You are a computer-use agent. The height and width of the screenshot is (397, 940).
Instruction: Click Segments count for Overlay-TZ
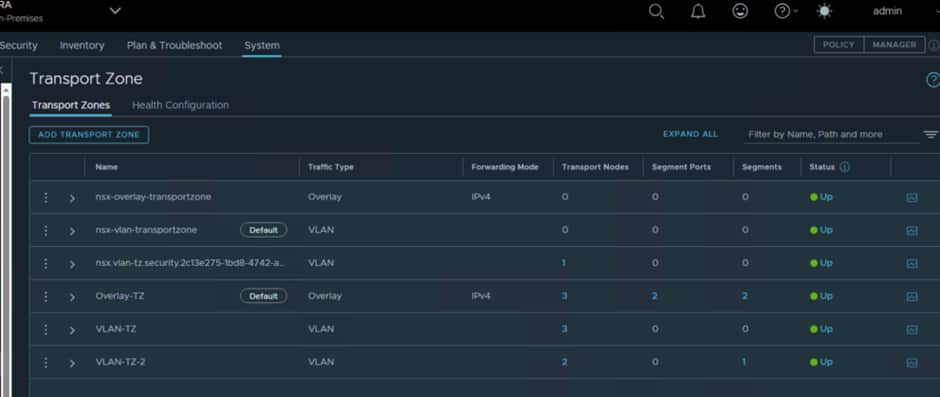pos(745,296)
